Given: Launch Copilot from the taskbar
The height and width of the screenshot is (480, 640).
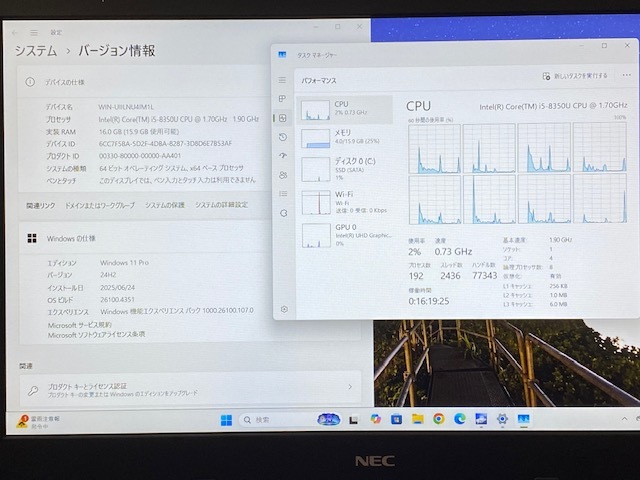Looking at the screenshot, I should click(x=376, y=419).
